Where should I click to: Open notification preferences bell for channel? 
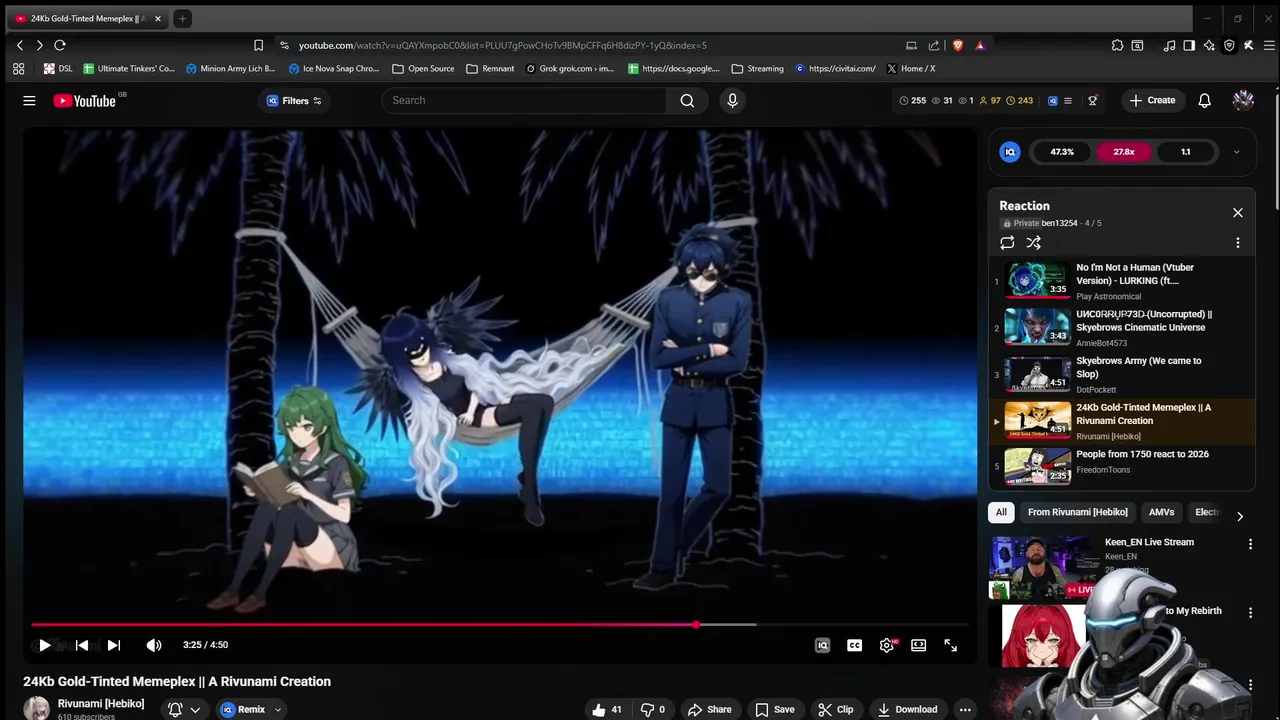175,709
